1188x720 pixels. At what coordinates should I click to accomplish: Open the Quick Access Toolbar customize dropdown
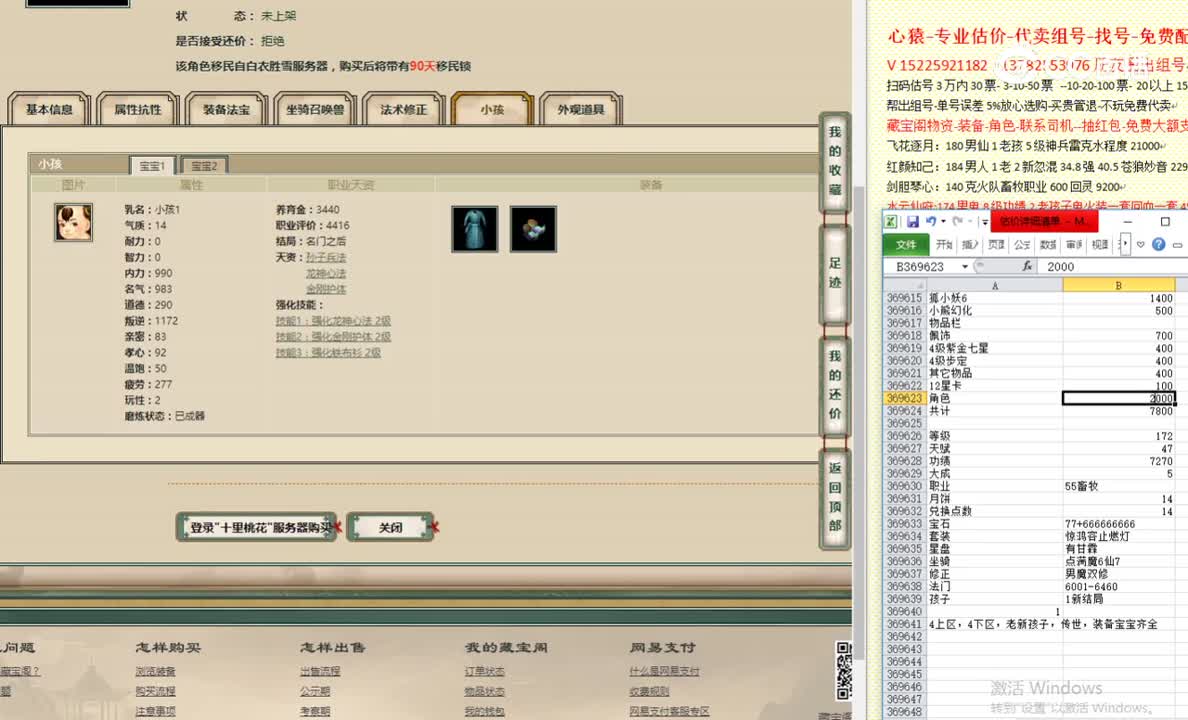click(x=985, y=221)
